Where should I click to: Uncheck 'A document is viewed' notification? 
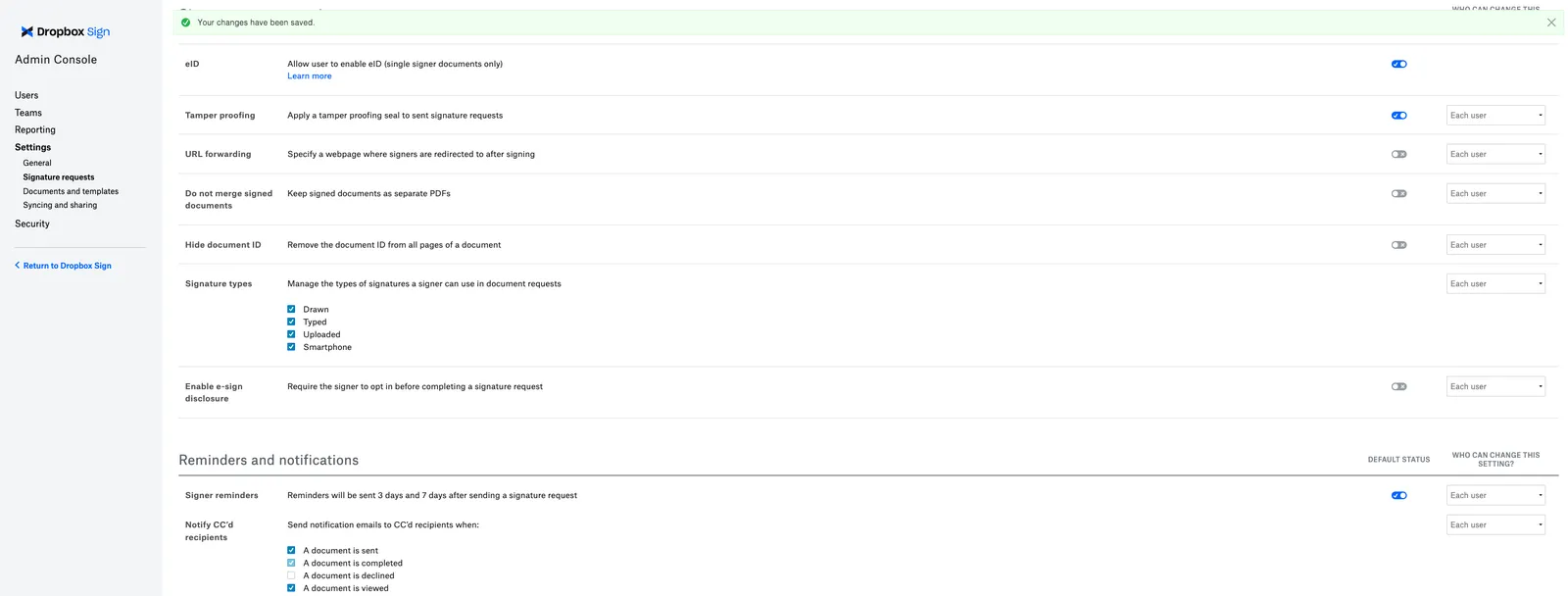click(x=291, y=588)
